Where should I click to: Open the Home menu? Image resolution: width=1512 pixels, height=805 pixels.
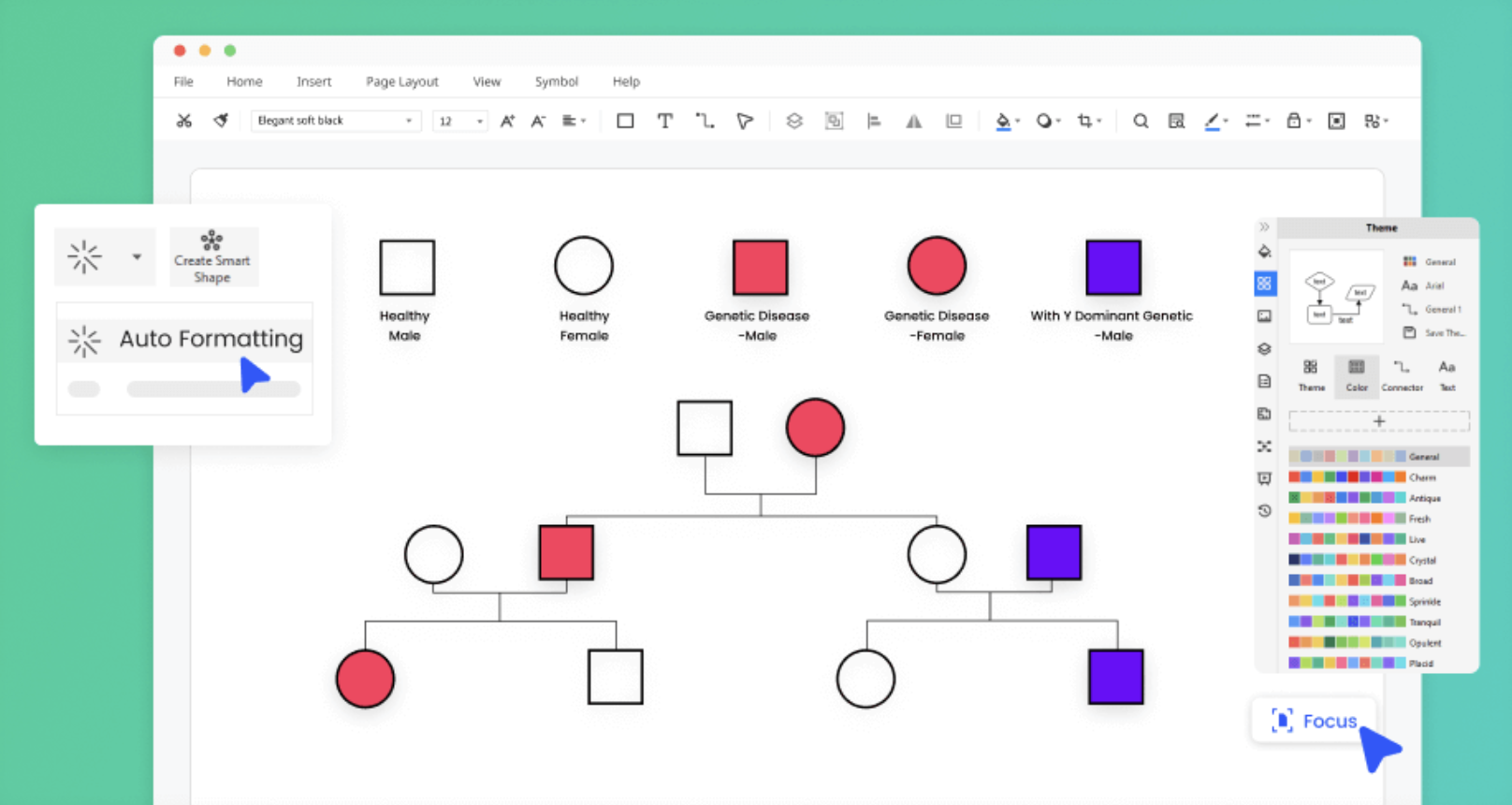[x=244, y=81]
